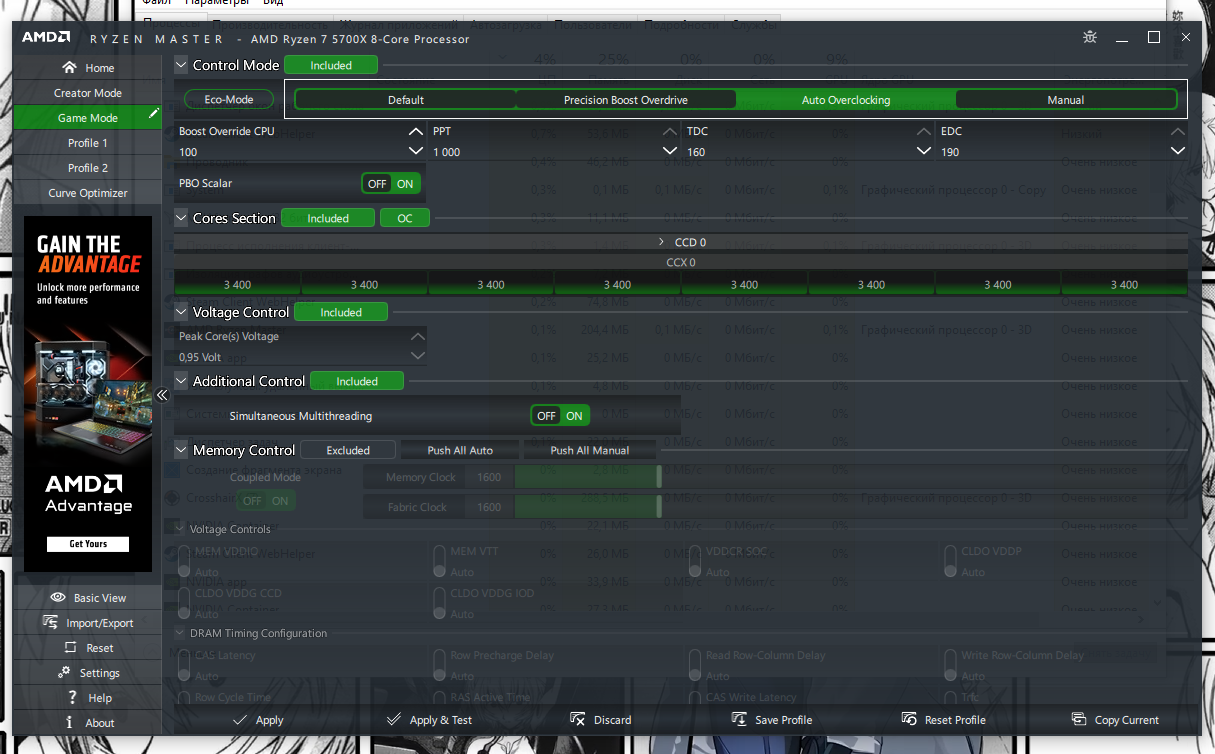Open Profile 2
The image size is (1215, 754).
tap(88, 168)
